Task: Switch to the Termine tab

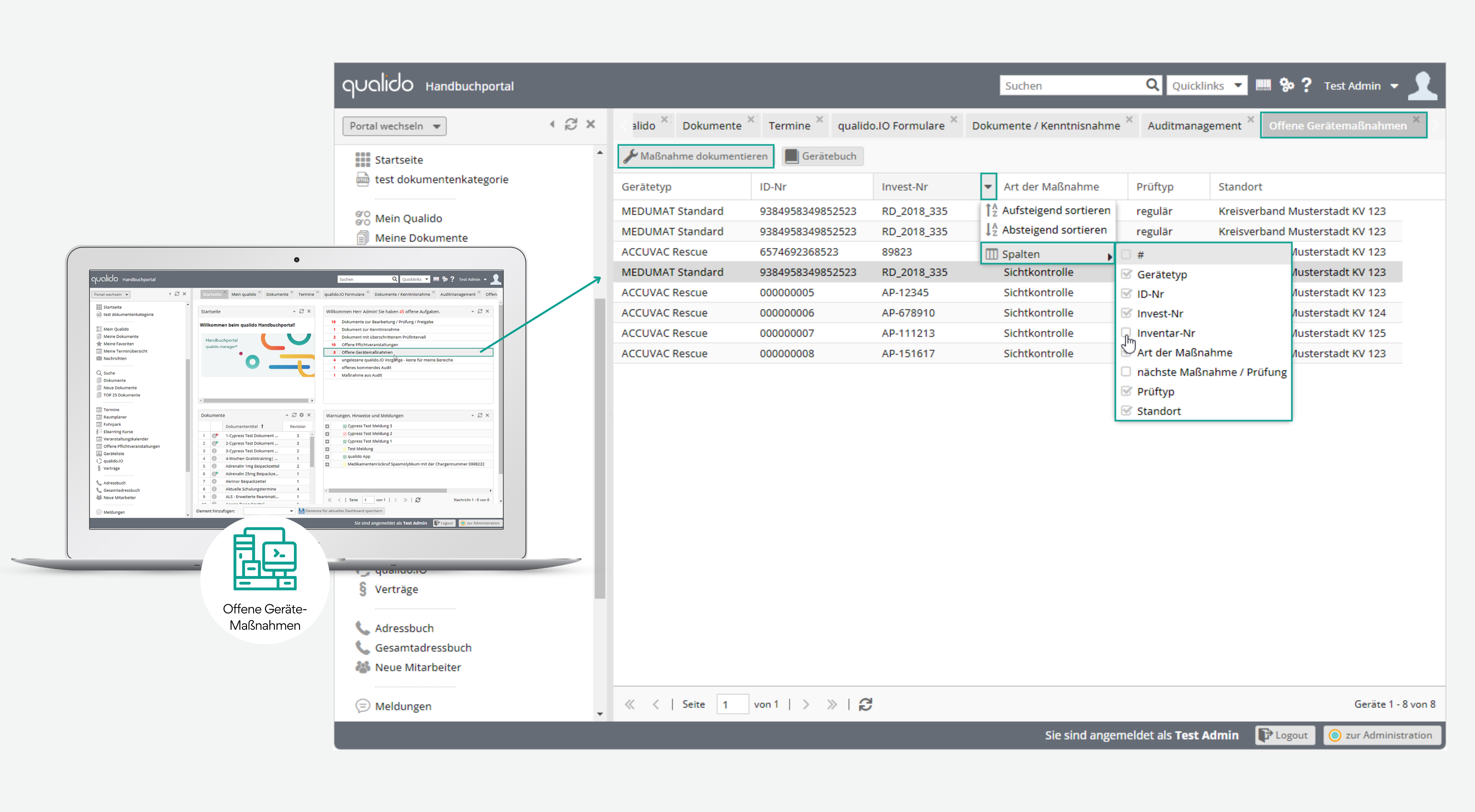Action: click(789, 125)
